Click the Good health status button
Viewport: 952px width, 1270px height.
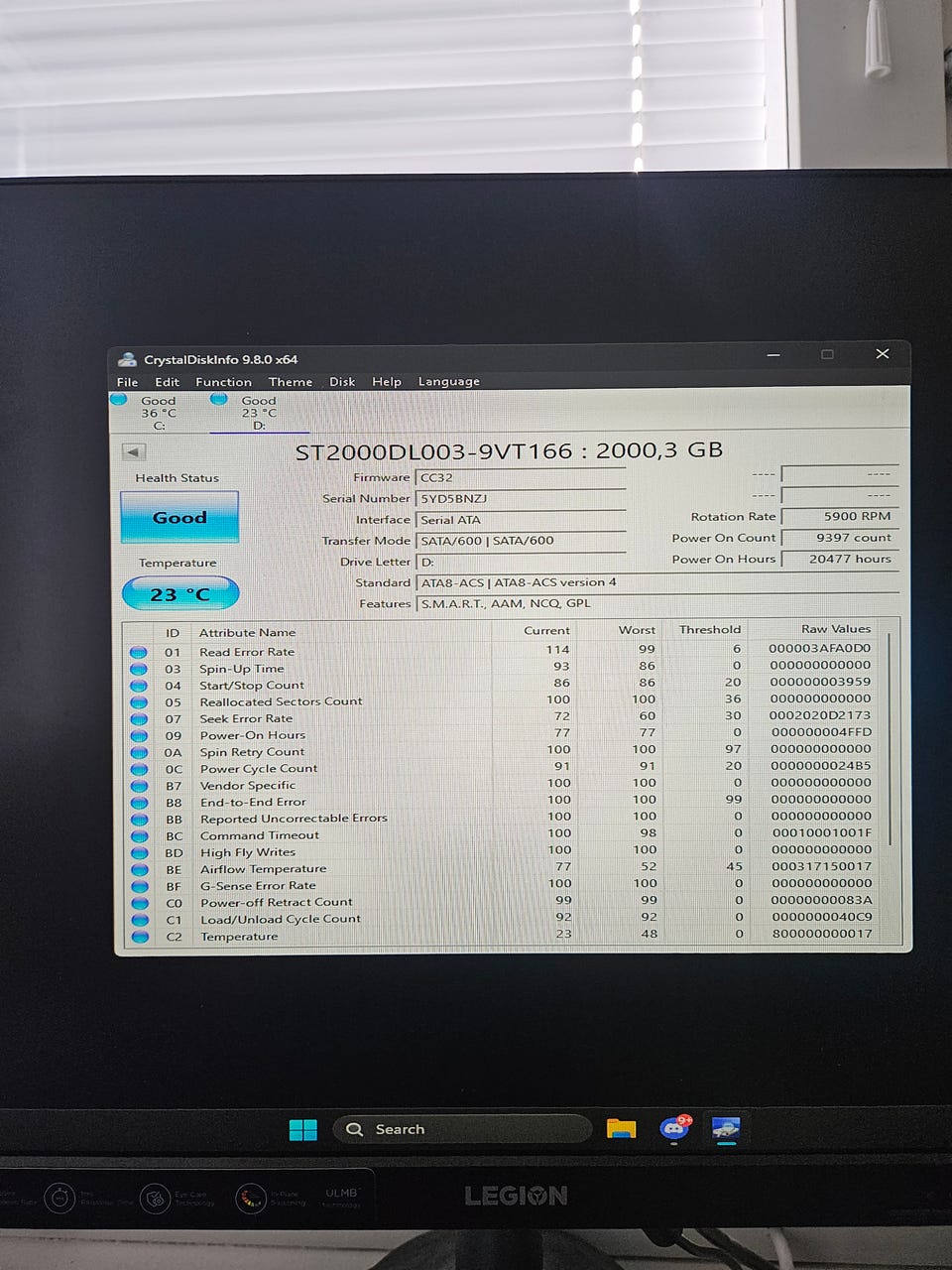(179, 518)
